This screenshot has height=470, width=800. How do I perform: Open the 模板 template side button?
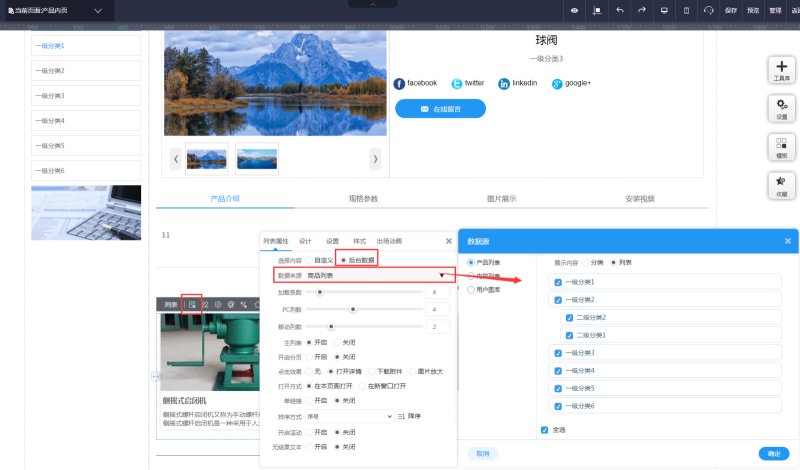click(781, 148)
